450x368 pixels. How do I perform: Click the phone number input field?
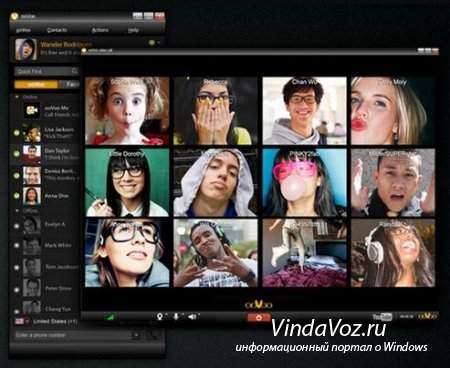pos(73,335)
